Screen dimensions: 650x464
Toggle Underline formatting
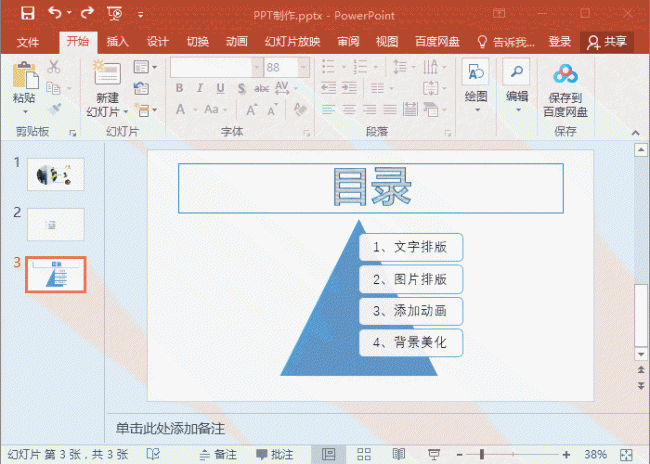pos(220,88)
